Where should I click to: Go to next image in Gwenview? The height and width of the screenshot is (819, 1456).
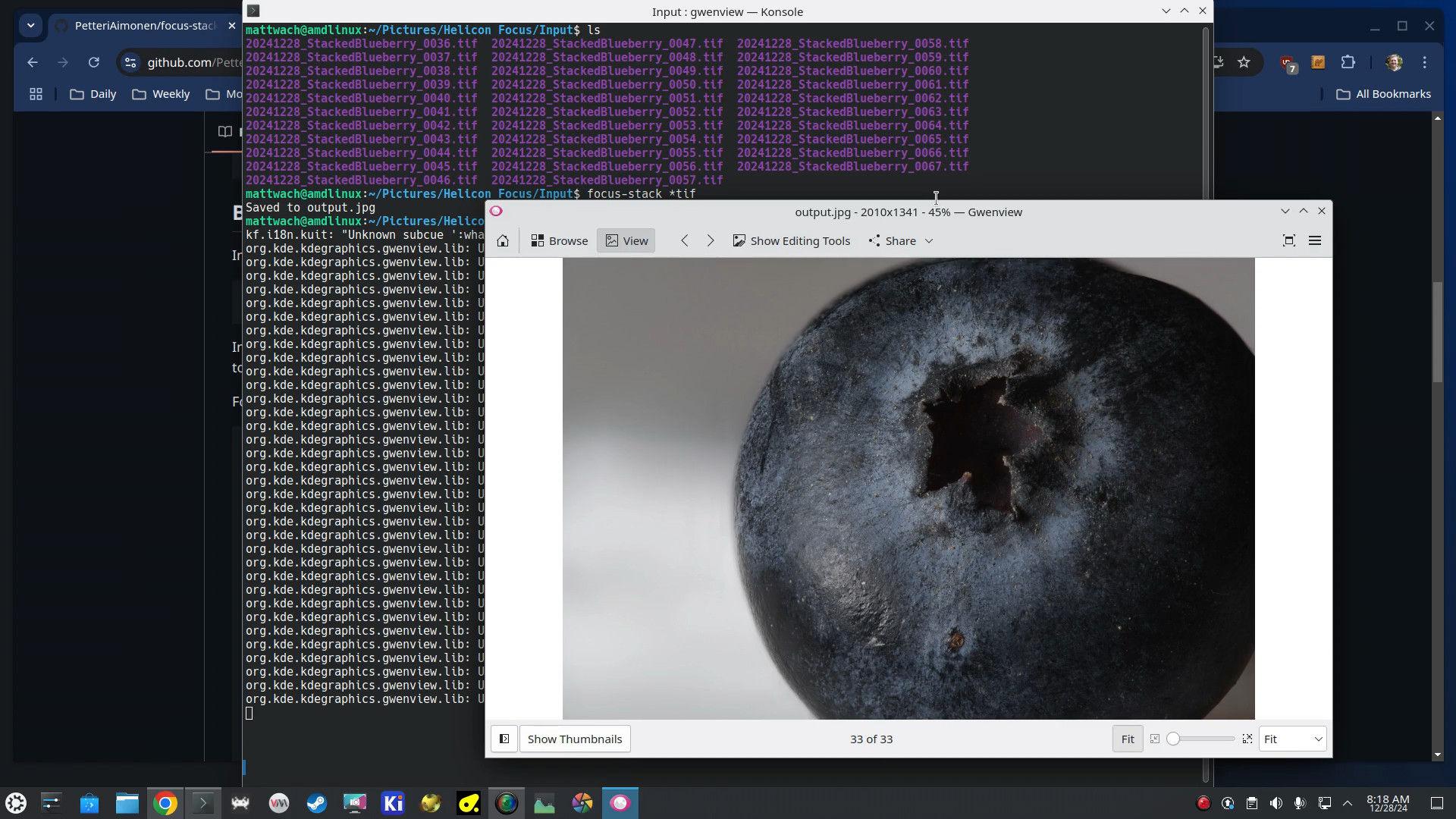tap(711, 241)
